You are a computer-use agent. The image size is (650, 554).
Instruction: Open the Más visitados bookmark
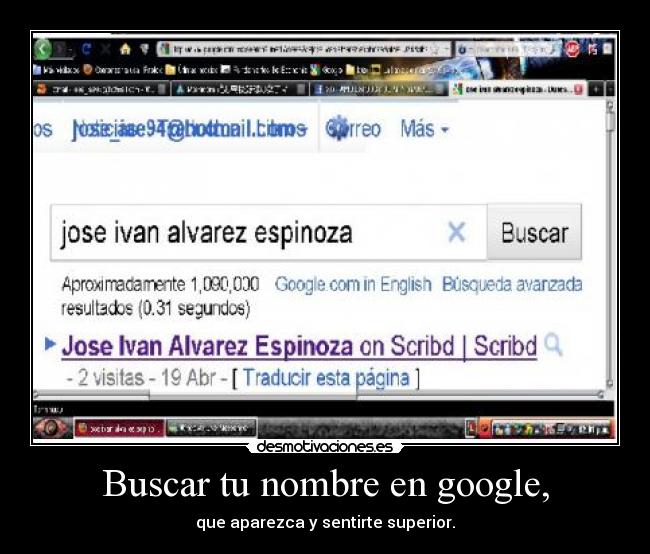(x=56, y=70)
